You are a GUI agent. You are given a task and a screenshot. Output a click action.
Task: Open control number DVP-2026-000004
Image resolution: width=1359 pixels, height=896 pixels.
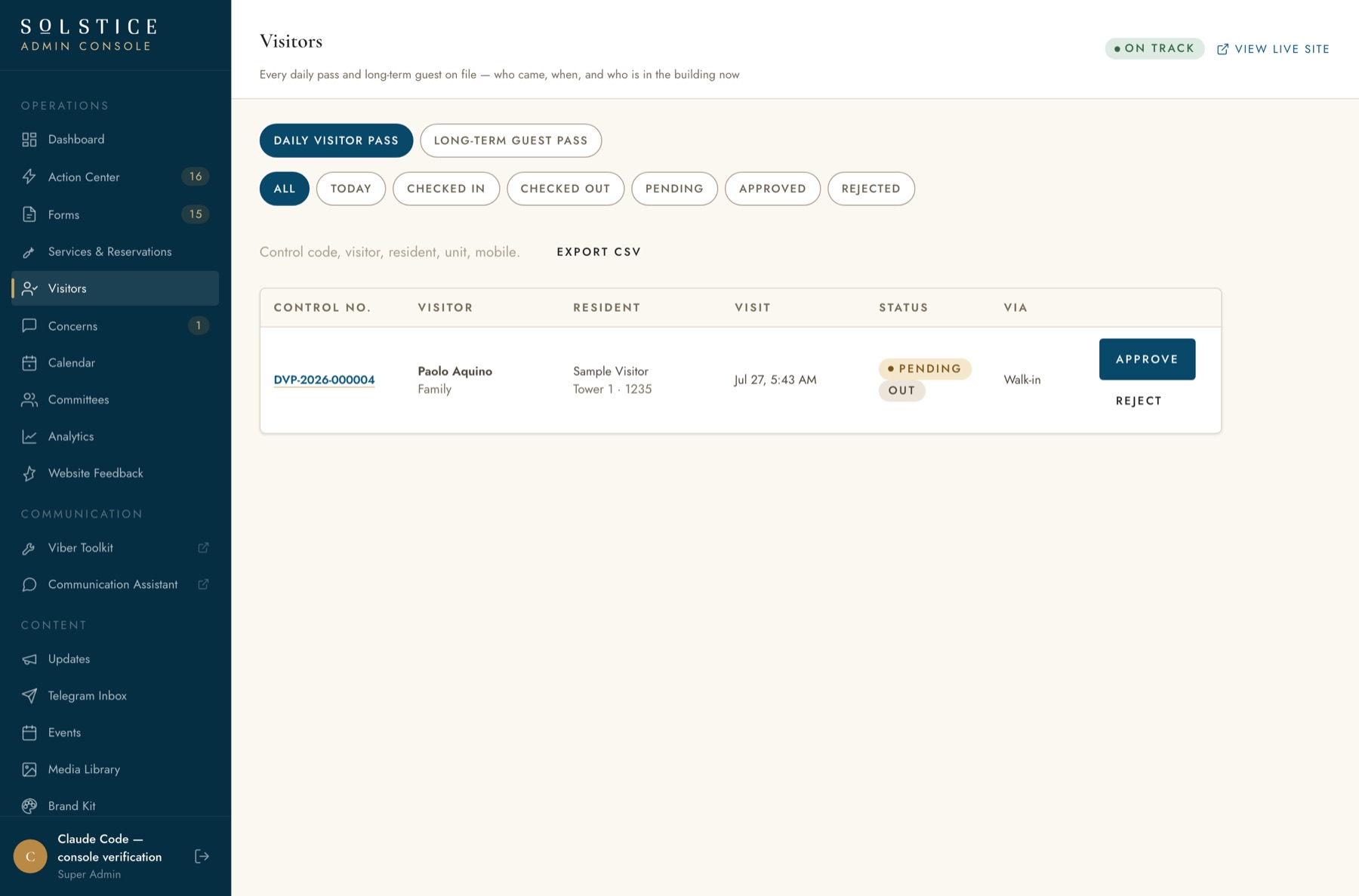click(x=324, y=380)
